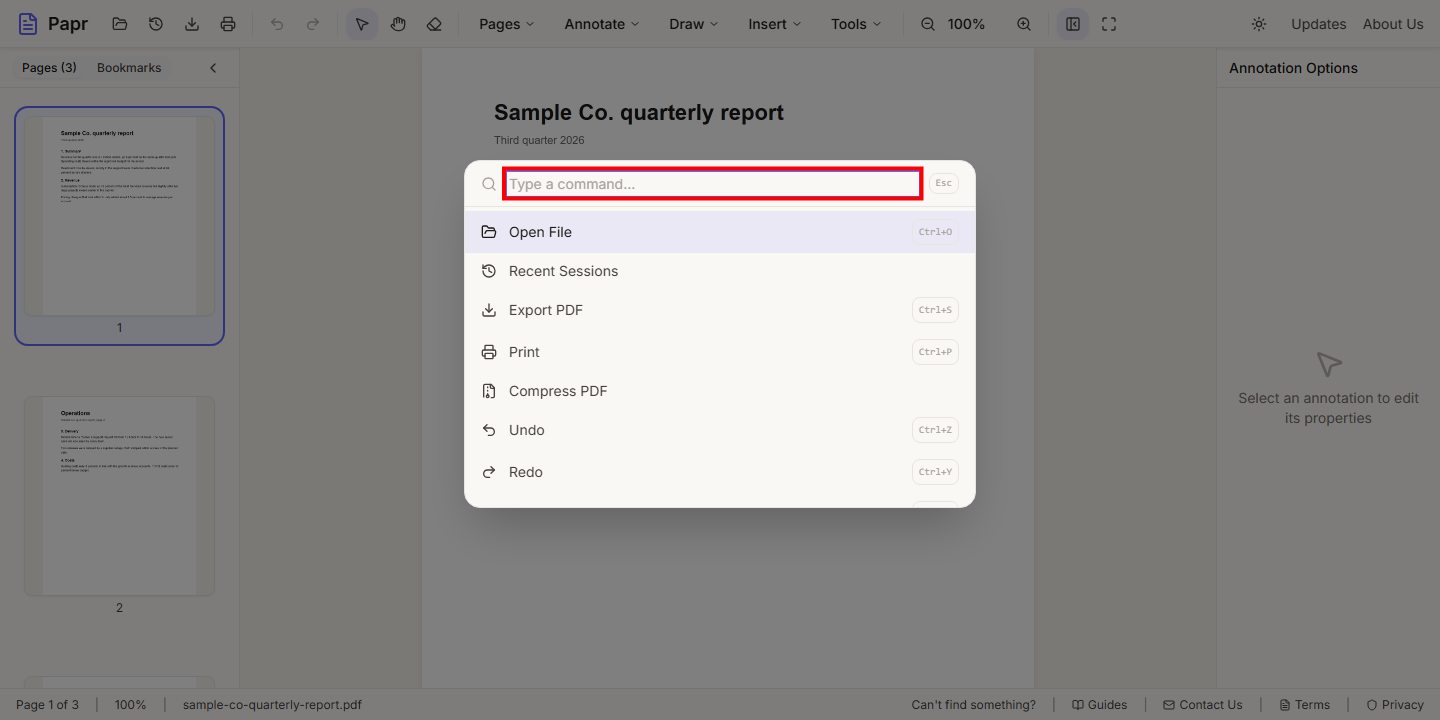Click the Papr logo icon
The height and width of the screenshot is (720, 1440).
[x=28, y=24]
